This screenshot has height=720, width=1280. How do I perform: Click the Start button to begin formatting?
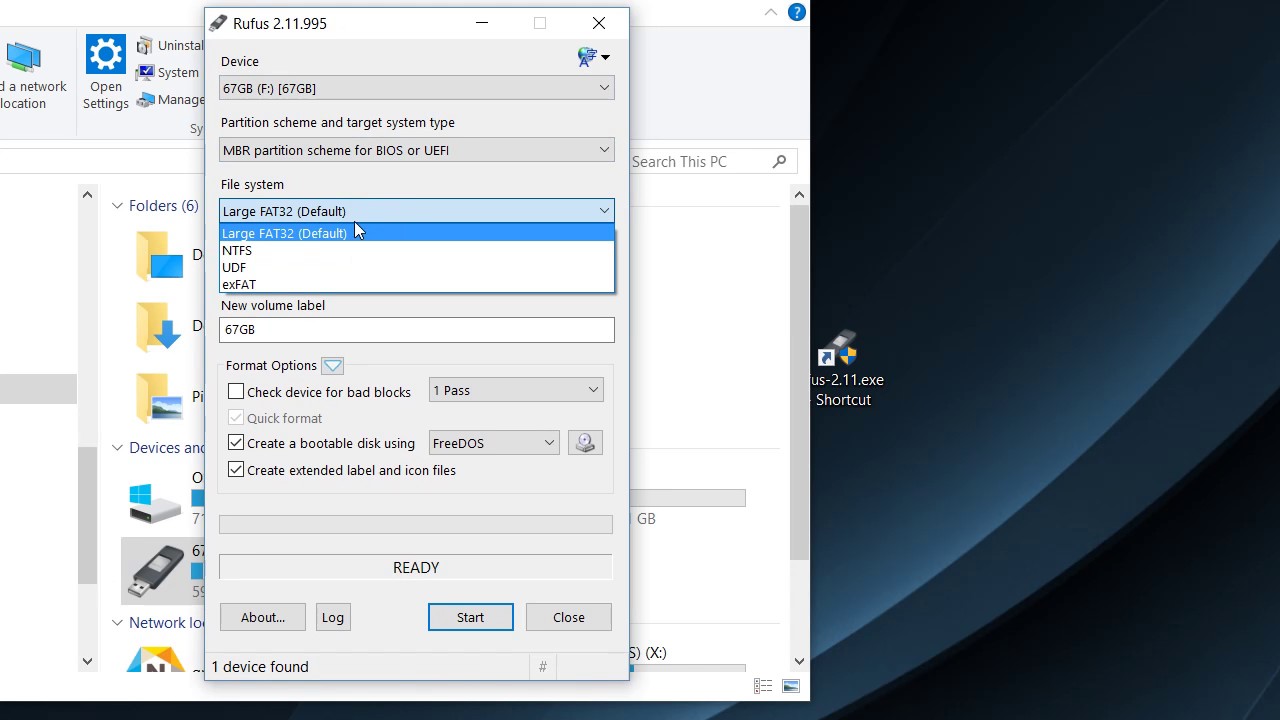tap(470, 617)
